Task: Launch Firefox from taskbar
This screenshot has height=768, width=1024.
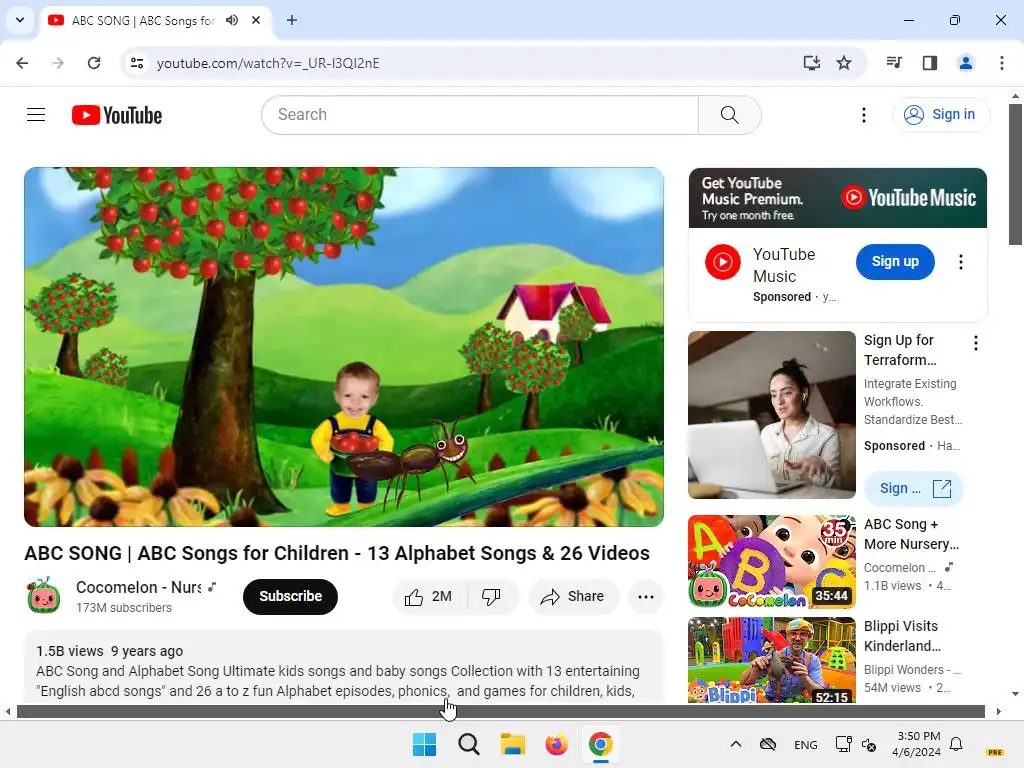Action: pos(556,744)
